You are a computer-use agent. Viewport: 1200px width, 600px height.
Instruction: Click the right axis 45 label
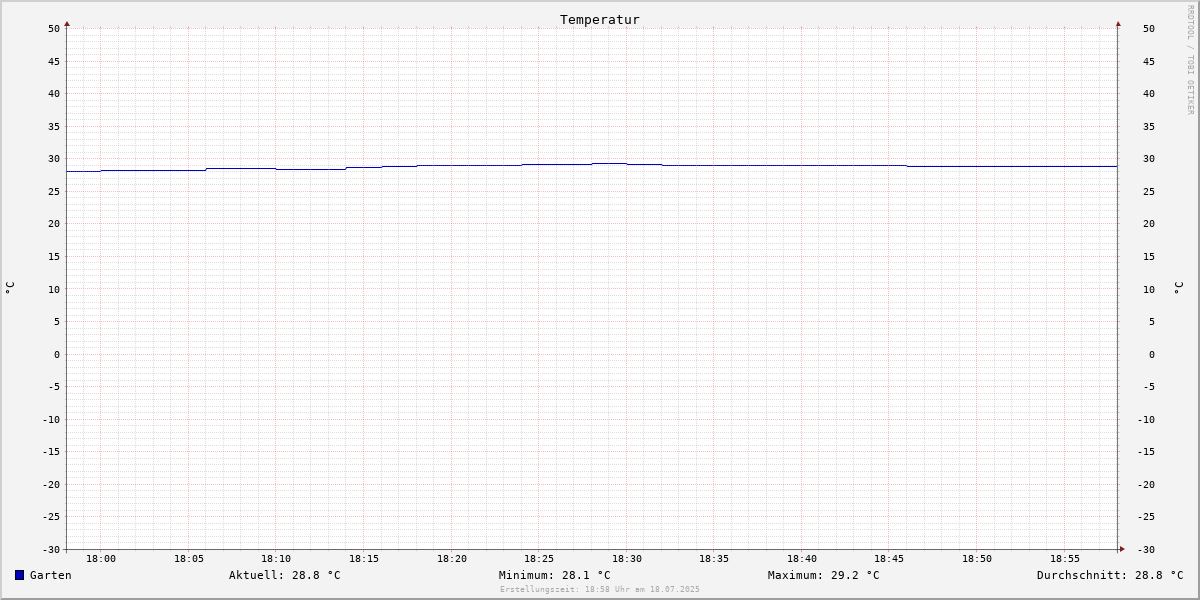(1149, 61)
